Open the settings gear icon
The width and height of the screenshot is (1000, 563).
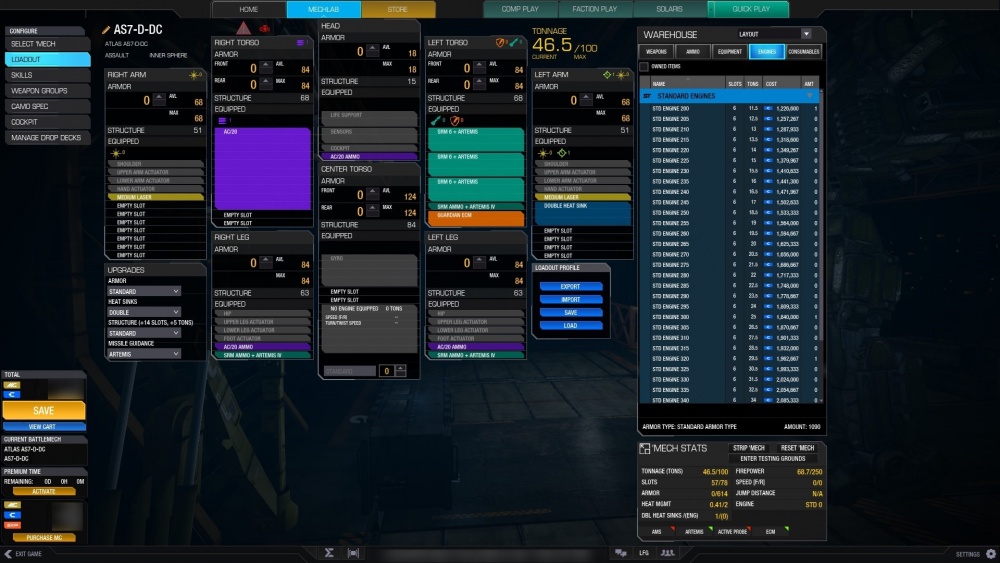[x=990, y=554]
